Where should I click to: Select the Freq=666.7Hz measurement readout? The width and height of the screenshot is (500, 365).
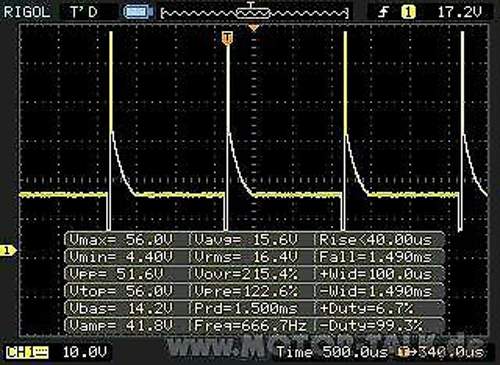250,325
